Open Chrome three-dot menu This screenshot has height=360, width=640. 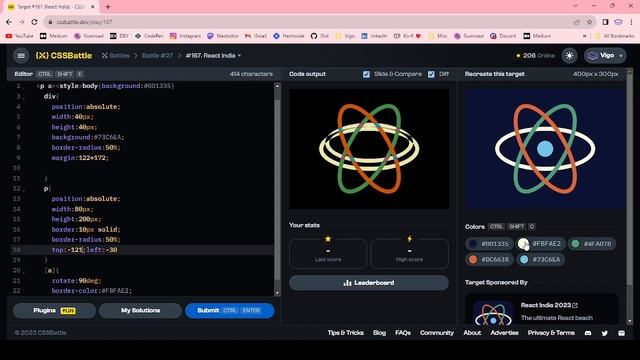pos(631,22)
